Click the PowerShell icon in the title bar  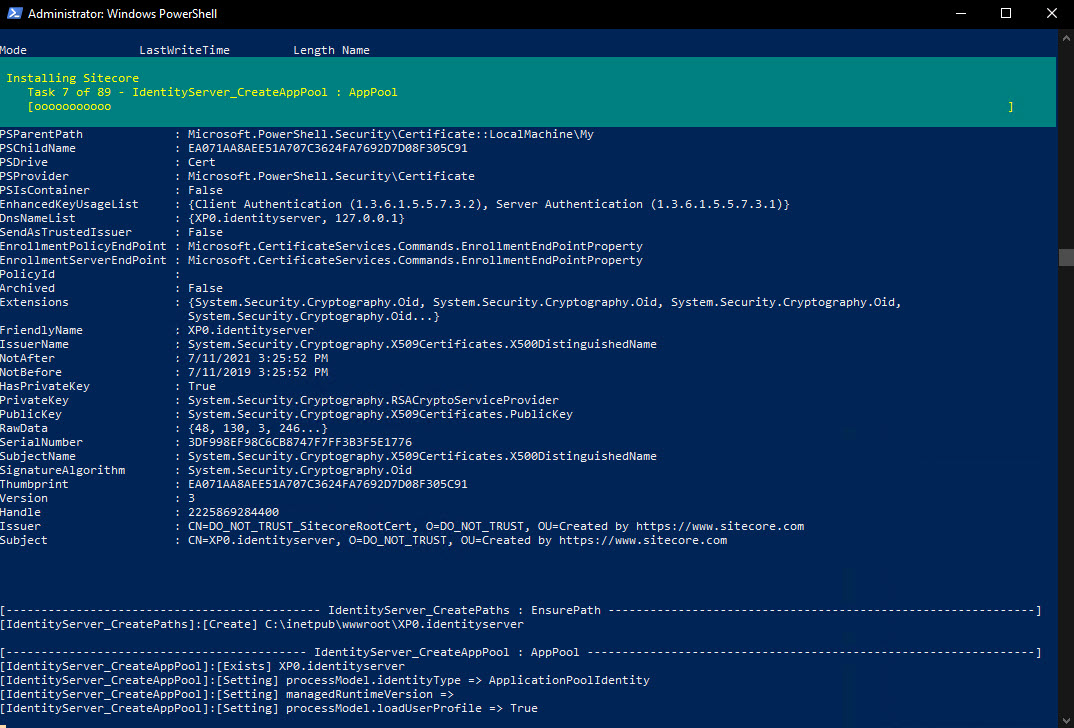14,14
